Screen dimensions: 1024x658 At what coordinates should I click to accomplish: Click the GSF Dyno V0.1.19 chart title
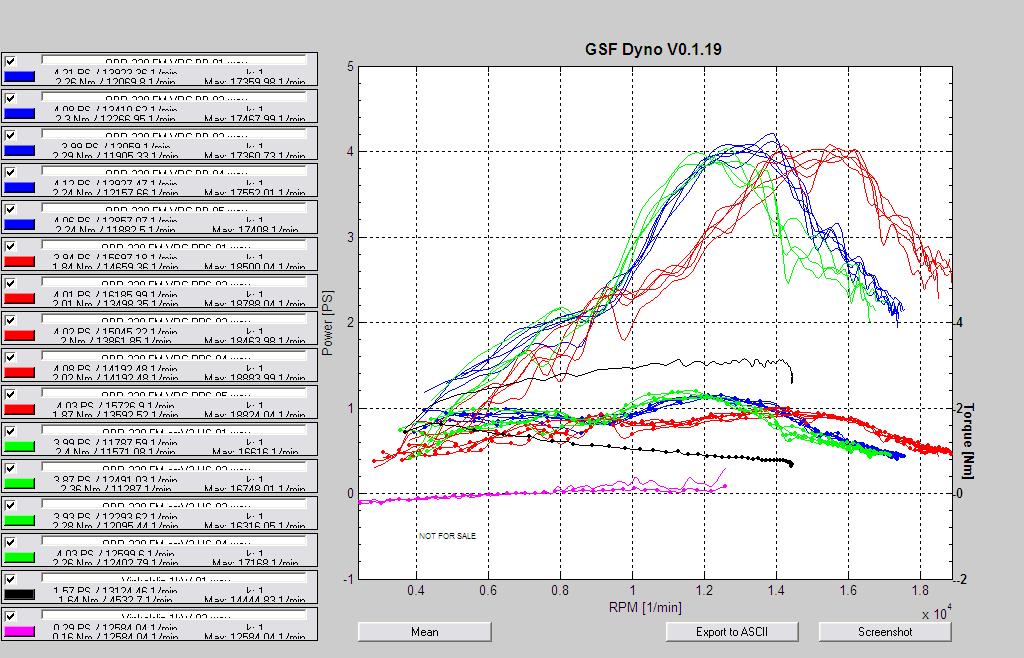point(653,49)
